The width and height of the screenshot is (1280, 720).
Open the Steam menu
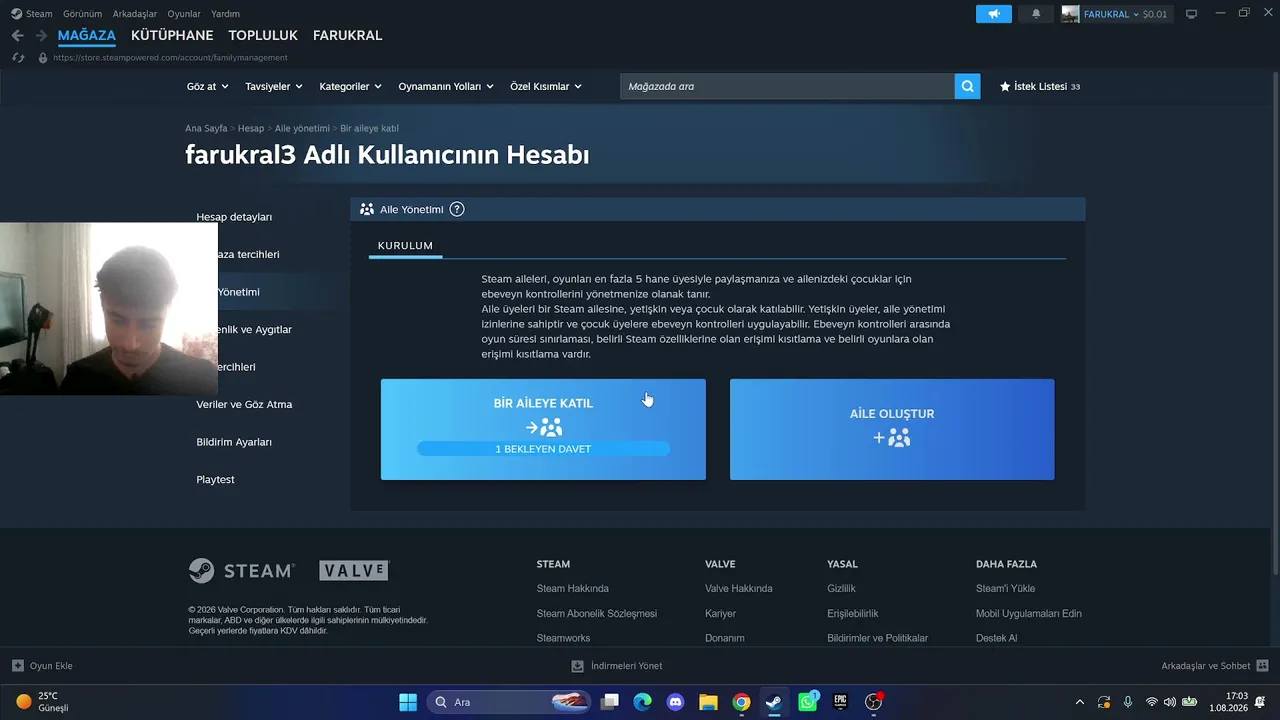[32, 14]
